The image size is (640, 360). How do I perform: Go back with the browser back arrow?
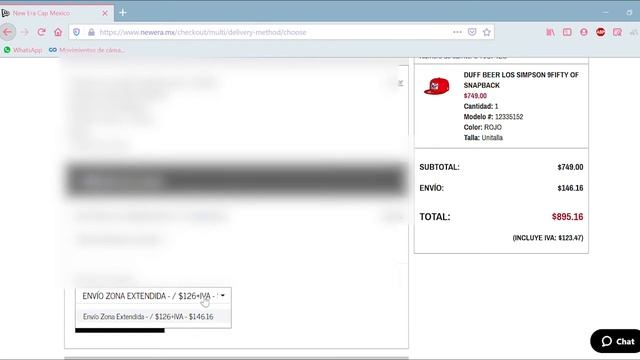[x=8, y=32]
